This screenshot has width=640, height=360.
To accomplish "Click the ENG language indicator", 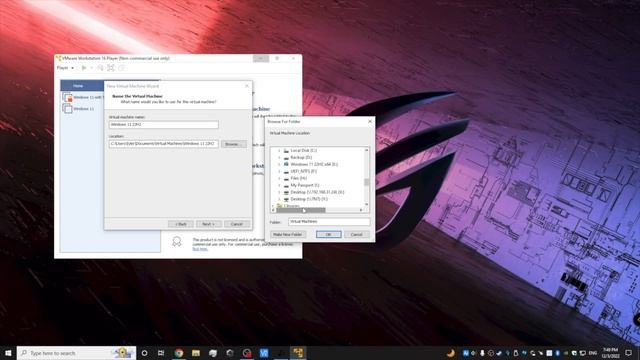I will [x=593, y=353].
